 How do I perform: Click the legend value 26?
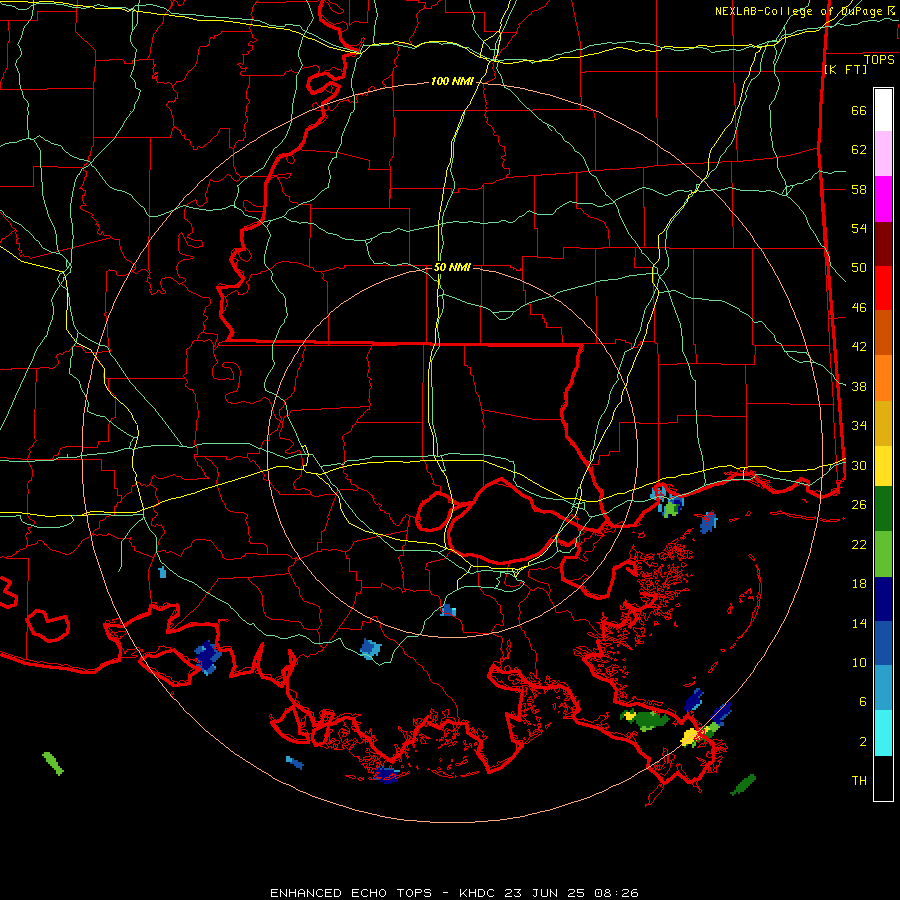tap(859, 505)
